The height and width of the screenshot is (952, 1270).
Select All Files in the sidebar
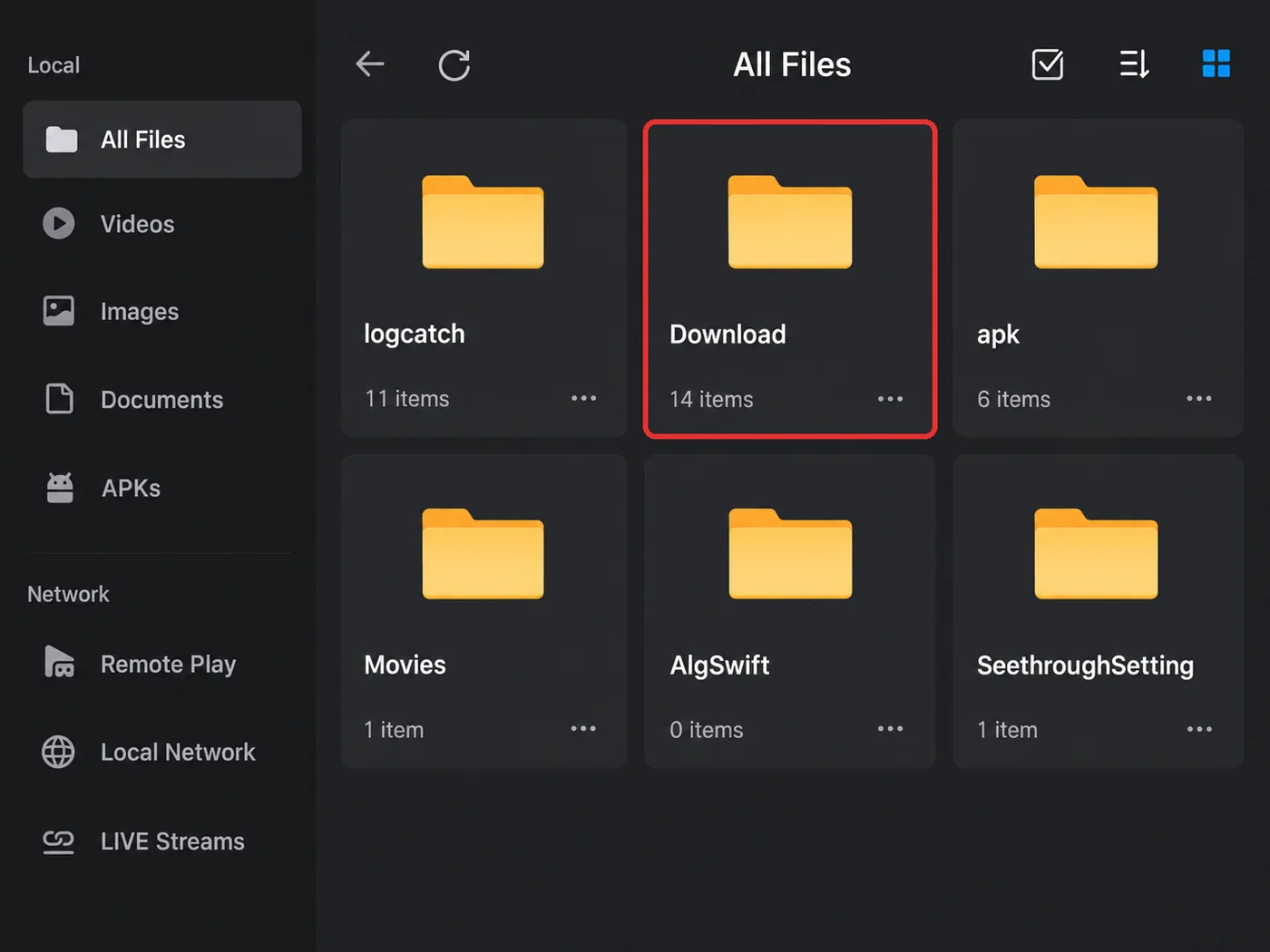[162, 140]
